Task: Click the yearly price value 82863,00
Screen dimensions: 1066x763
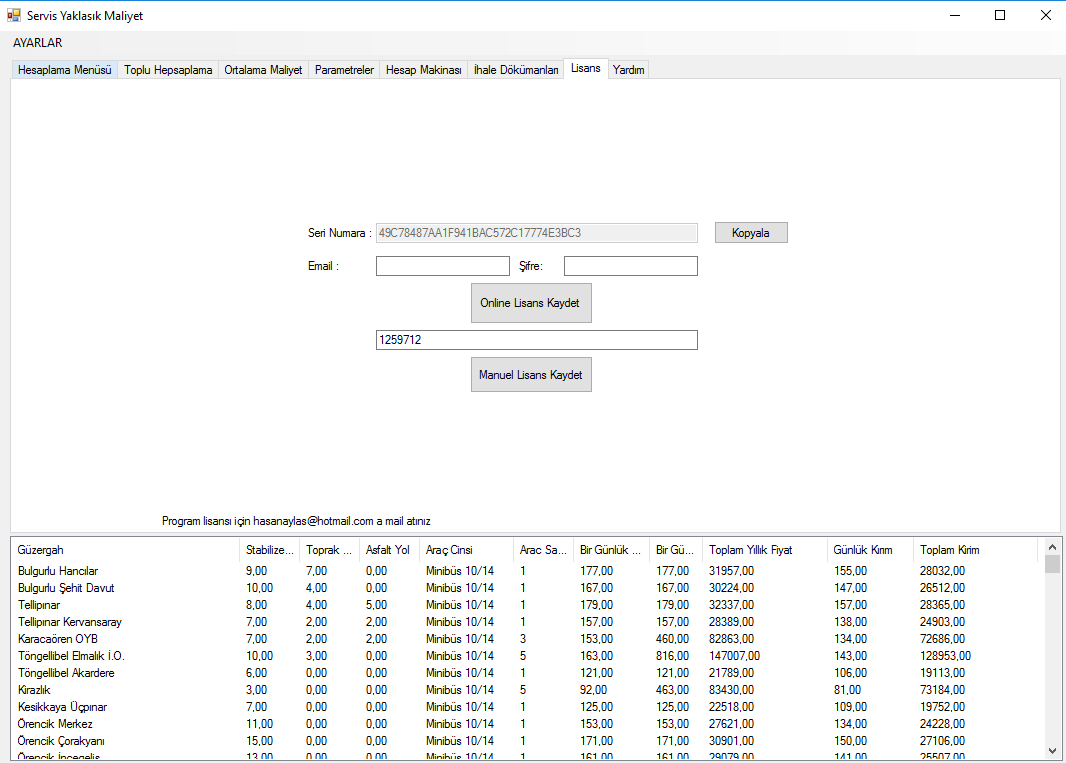Action: click(x=732, y=639)
